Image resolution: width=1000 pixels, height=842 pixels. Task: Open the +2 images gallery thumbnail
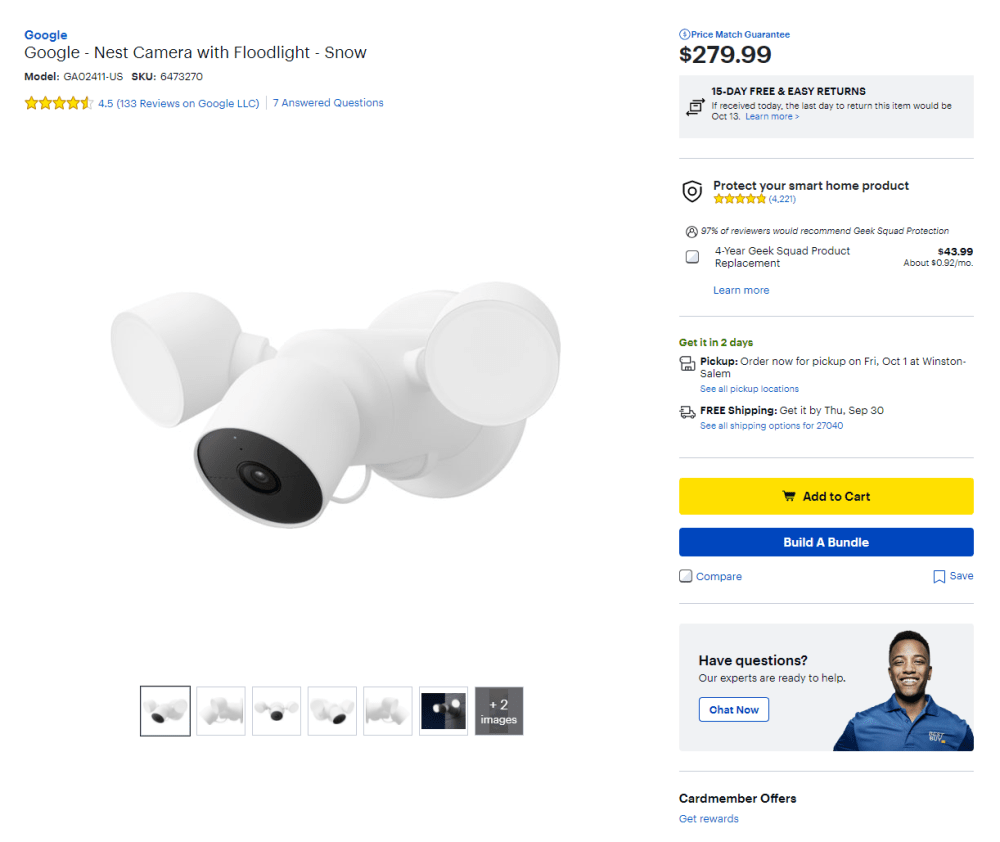pyautogui.click(x=499, y=711)
